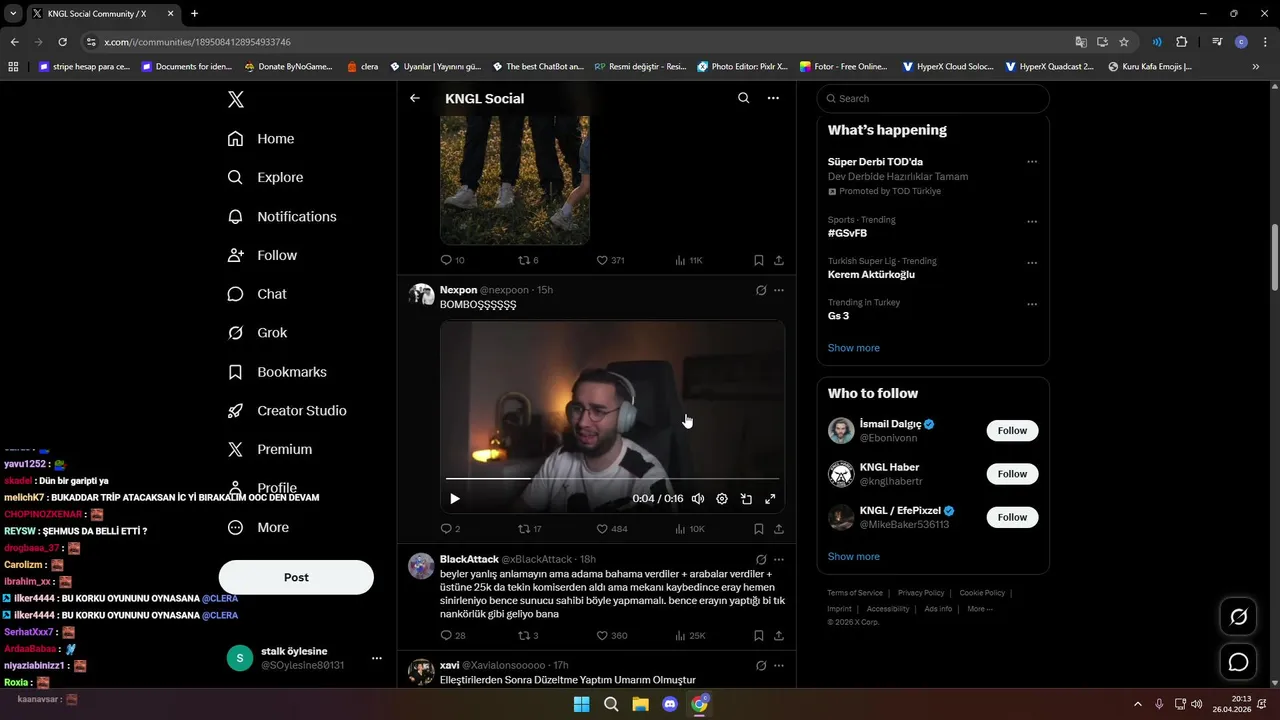Open KNGL Social community options menu
The width and height of the screenshot is (1280, 720).
click(x=773, y=98)
